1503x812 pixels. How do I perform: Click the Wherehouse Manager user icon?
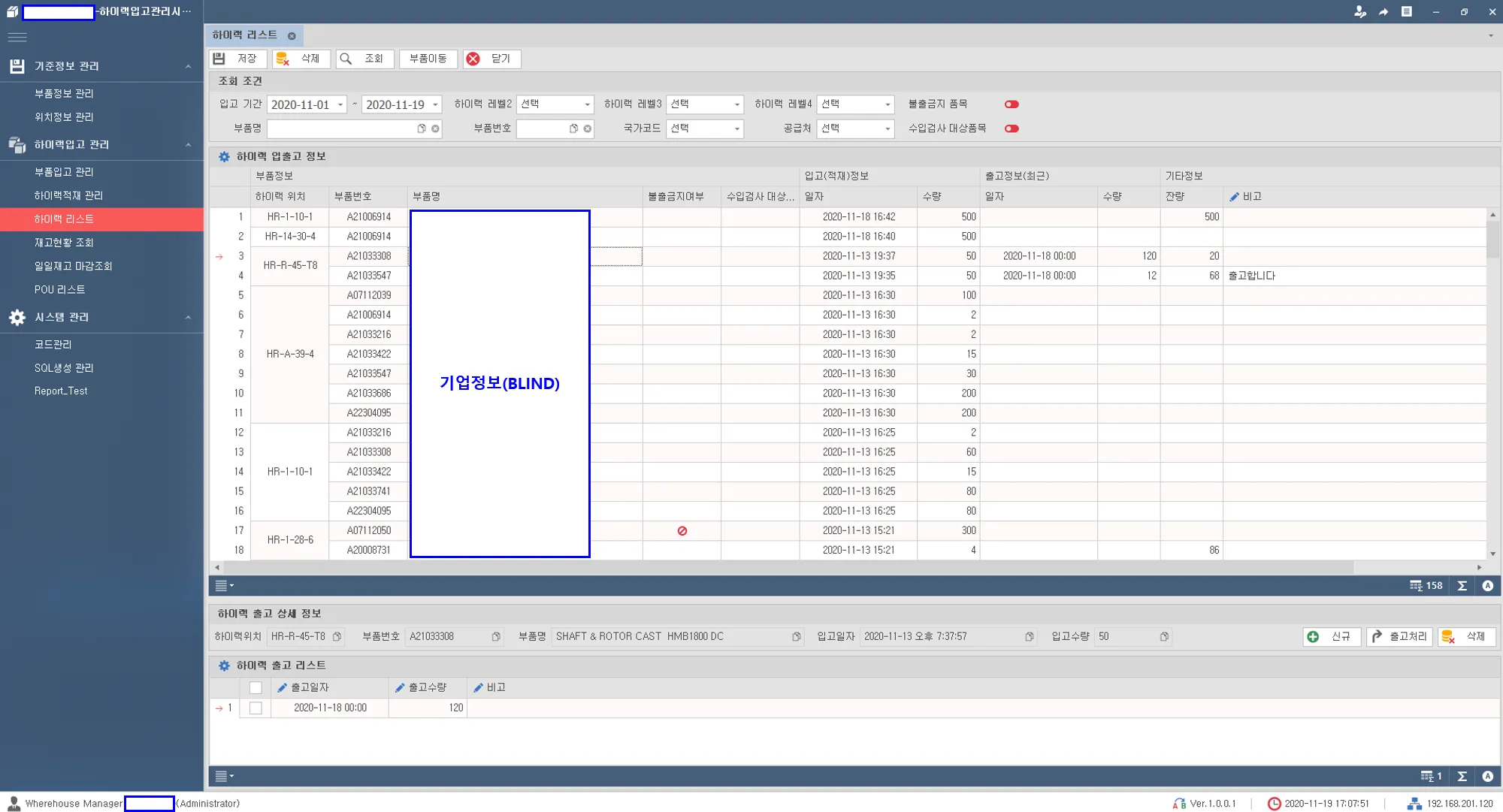tap(14, 803)
